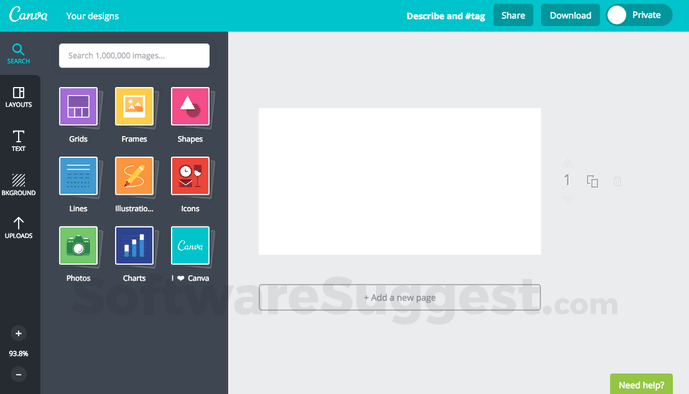
Task: Click Add a new page
Action: tap(399, 297)
